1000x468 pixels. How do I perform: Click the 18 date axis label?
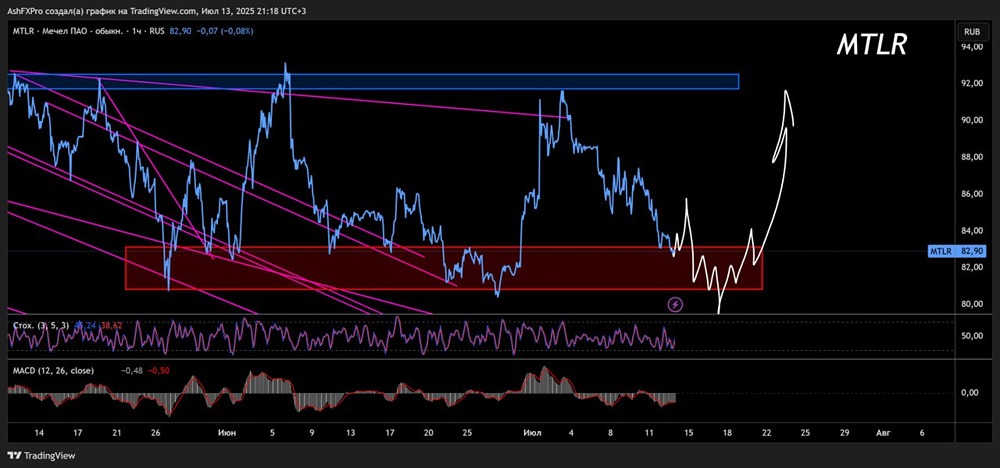pos(727,433)
